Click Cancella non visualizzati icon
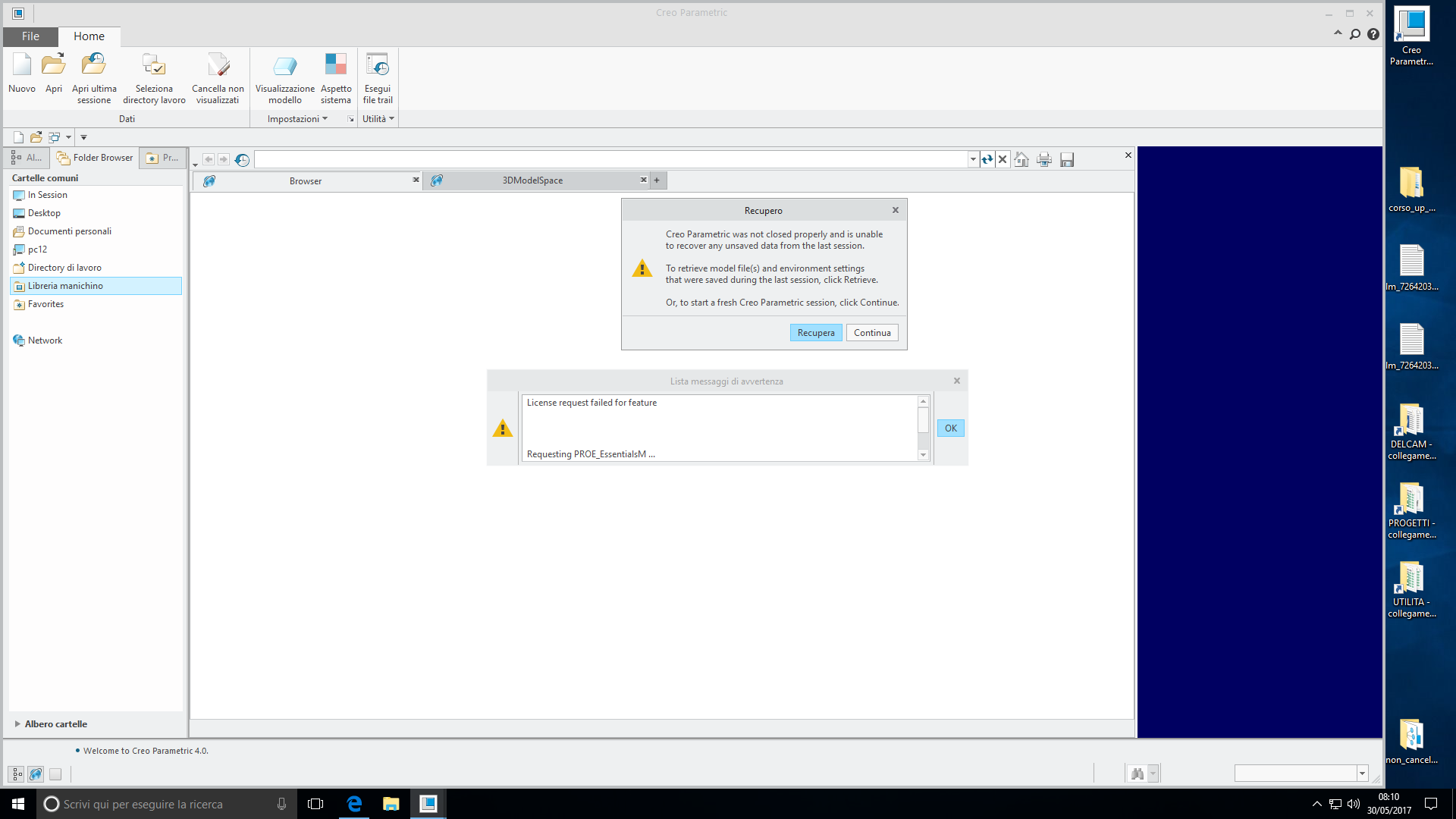The image size is (1456, 819). point(218,78)
